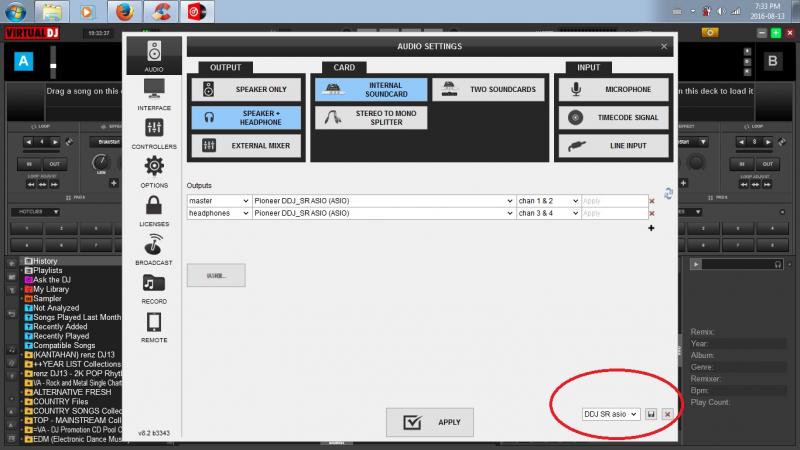Open deck A HOTCUES dropdown
The image size is (800, 450).
click(36, 212)
